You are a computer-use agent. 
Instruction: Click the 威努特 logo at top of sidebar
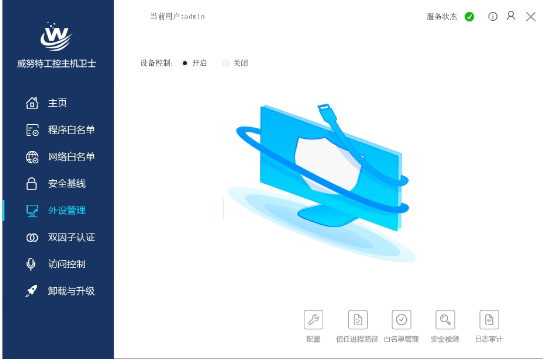[56, 36]
